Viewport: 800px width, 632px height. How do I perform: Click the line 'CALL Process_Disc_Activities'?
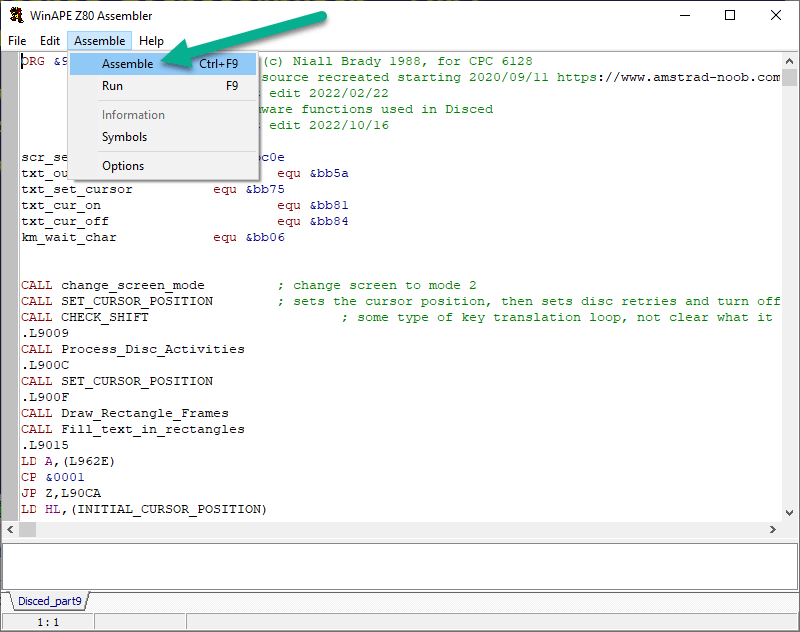133,349
